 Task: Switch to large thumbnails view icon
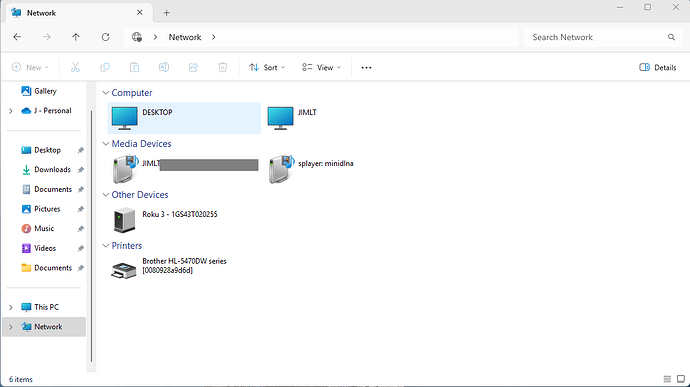click(681, 379)
